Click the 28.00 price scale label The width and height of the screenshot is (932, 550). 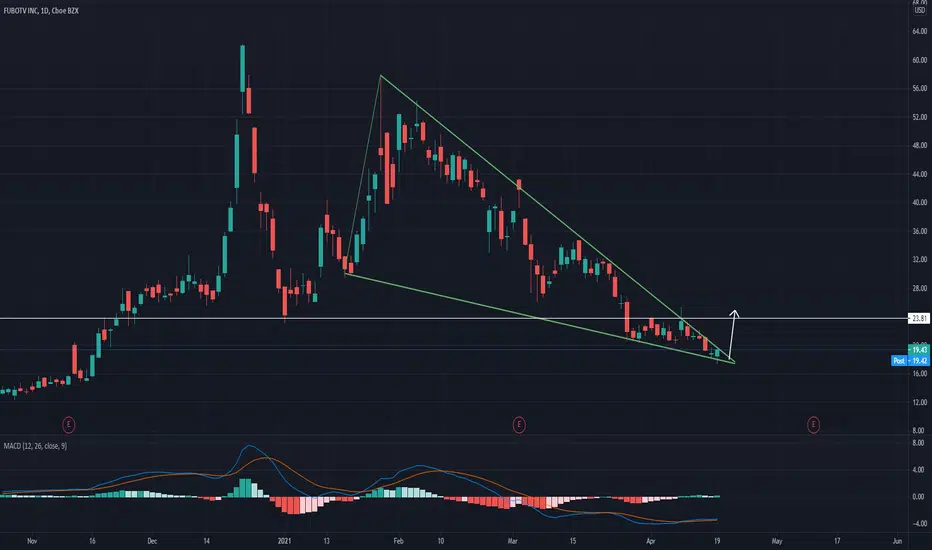(x=920, y=288)
